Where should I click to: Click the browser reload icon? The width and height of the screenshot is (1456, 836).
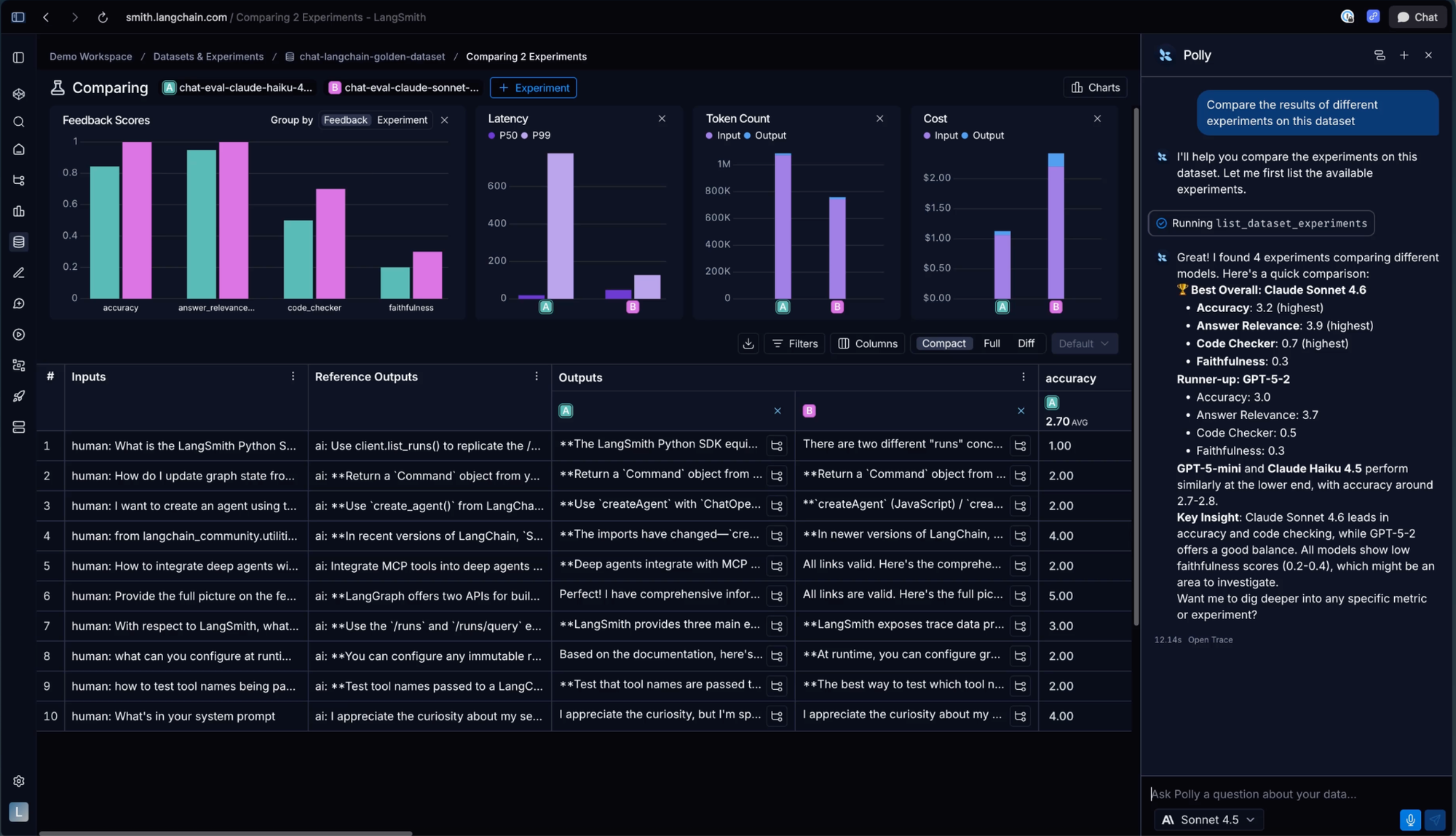pyautogui.click(x=103, y=17)
